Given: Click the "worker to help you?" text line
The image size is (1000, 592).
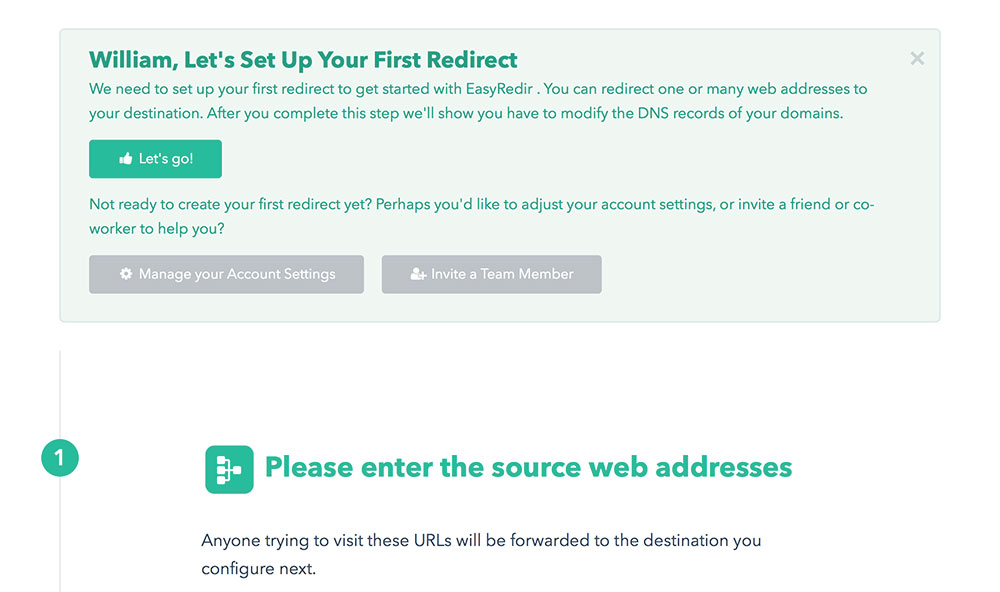Looking at the screenshot, I should [157, 229].
